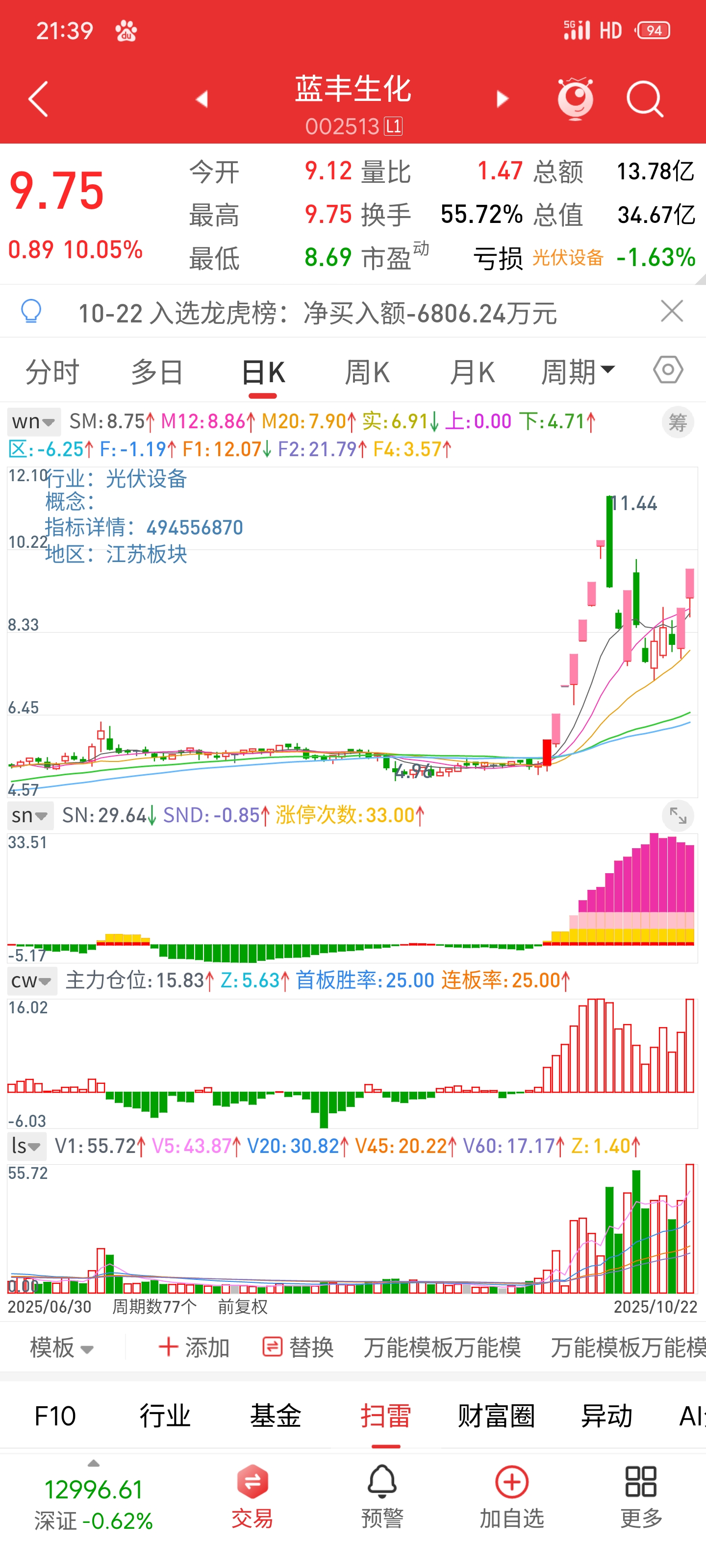Tap the stock title 蓝丰生化
Viewport: 706px width, 1568px height.
coord(353,89)
